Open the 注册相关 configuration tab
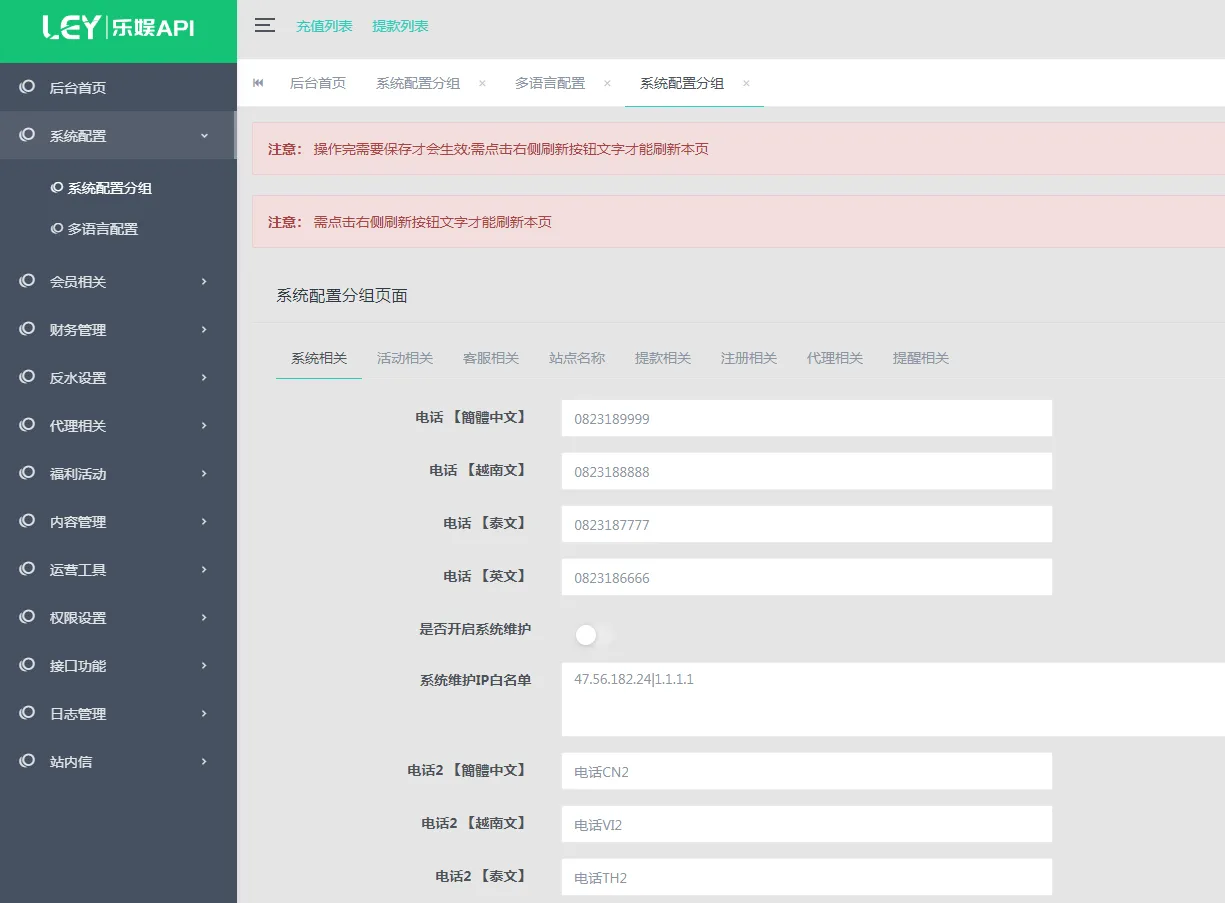Screen dimensions: 1225x903 (x=748, y=357)
